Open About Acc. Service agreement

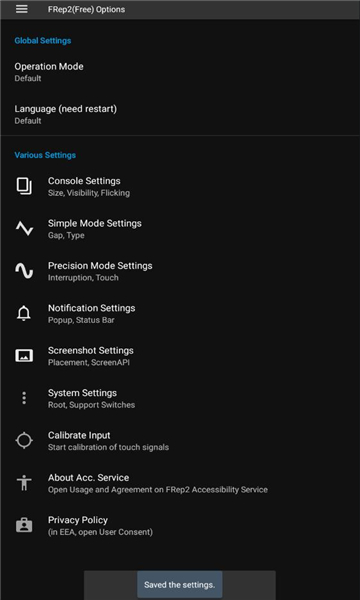(x=180, y=483)
